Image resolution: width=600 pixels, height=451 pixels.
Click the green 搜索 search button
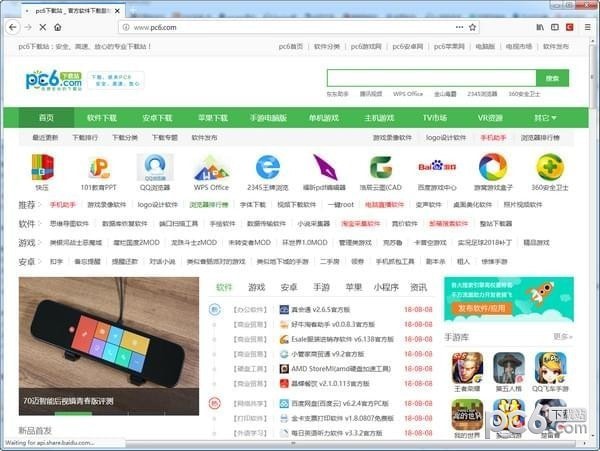point(553,78)
